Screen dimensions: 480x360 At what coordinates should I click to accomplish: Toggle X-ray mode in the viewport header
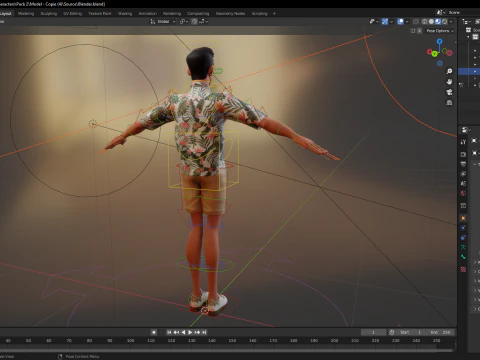[416, 22]
